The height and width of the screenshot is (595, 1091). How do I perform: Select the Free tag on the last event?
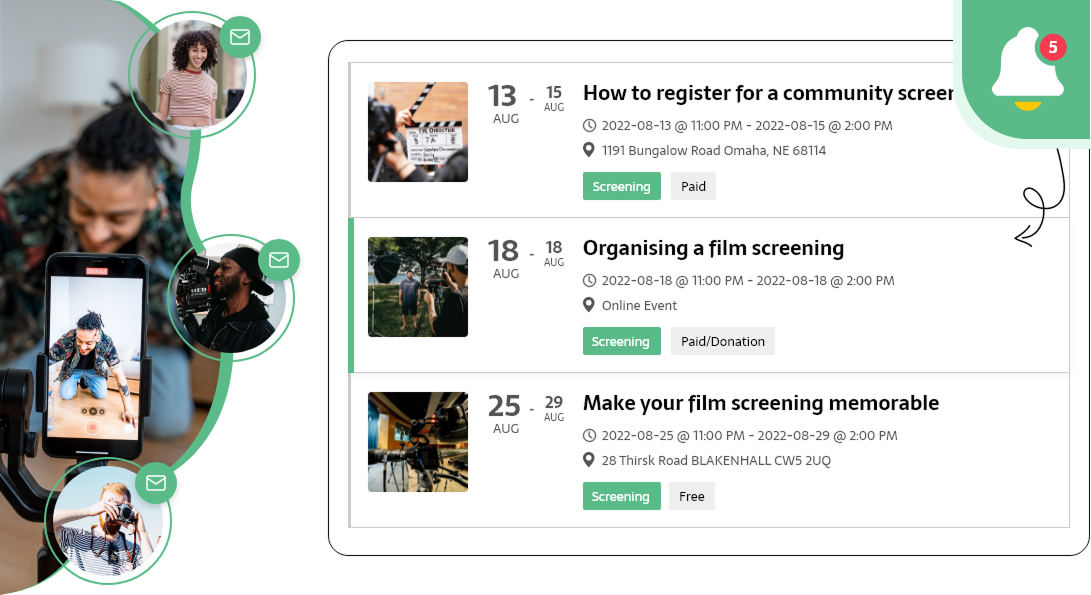tap(691, 496)
